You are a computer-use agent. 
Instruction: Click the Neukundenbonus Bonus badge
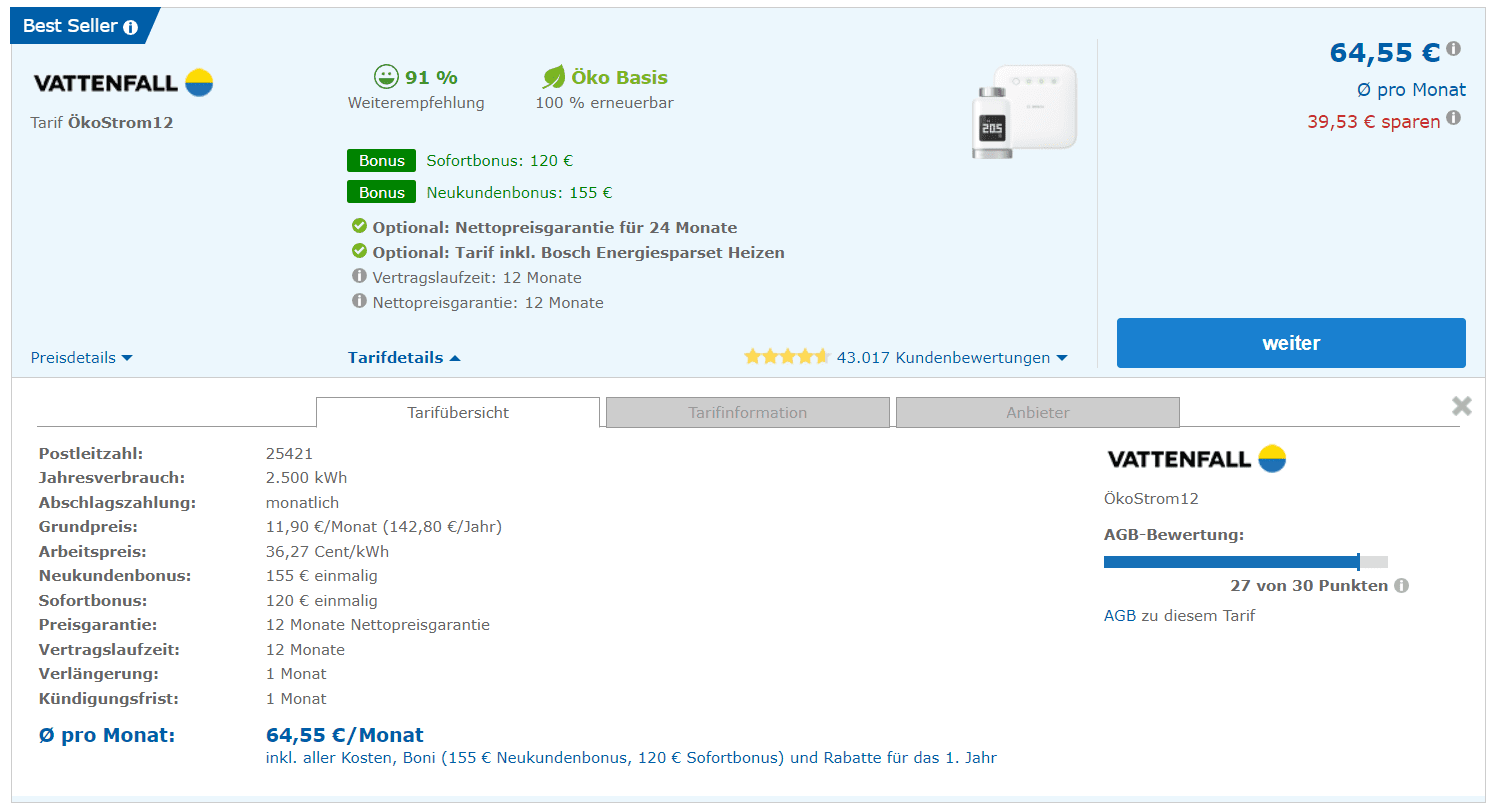(x=381, y=192)
